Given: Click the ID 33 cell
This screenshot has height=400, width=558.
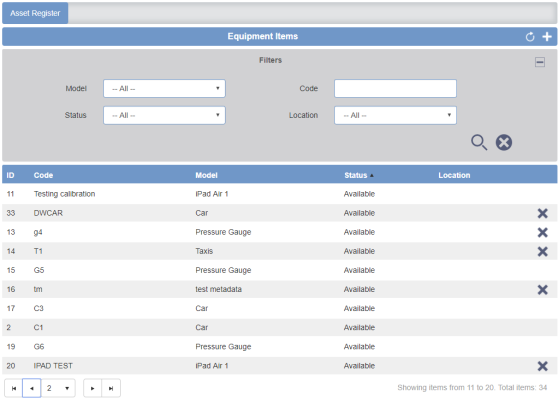Looking at the screenshot, I should point(11,213).
